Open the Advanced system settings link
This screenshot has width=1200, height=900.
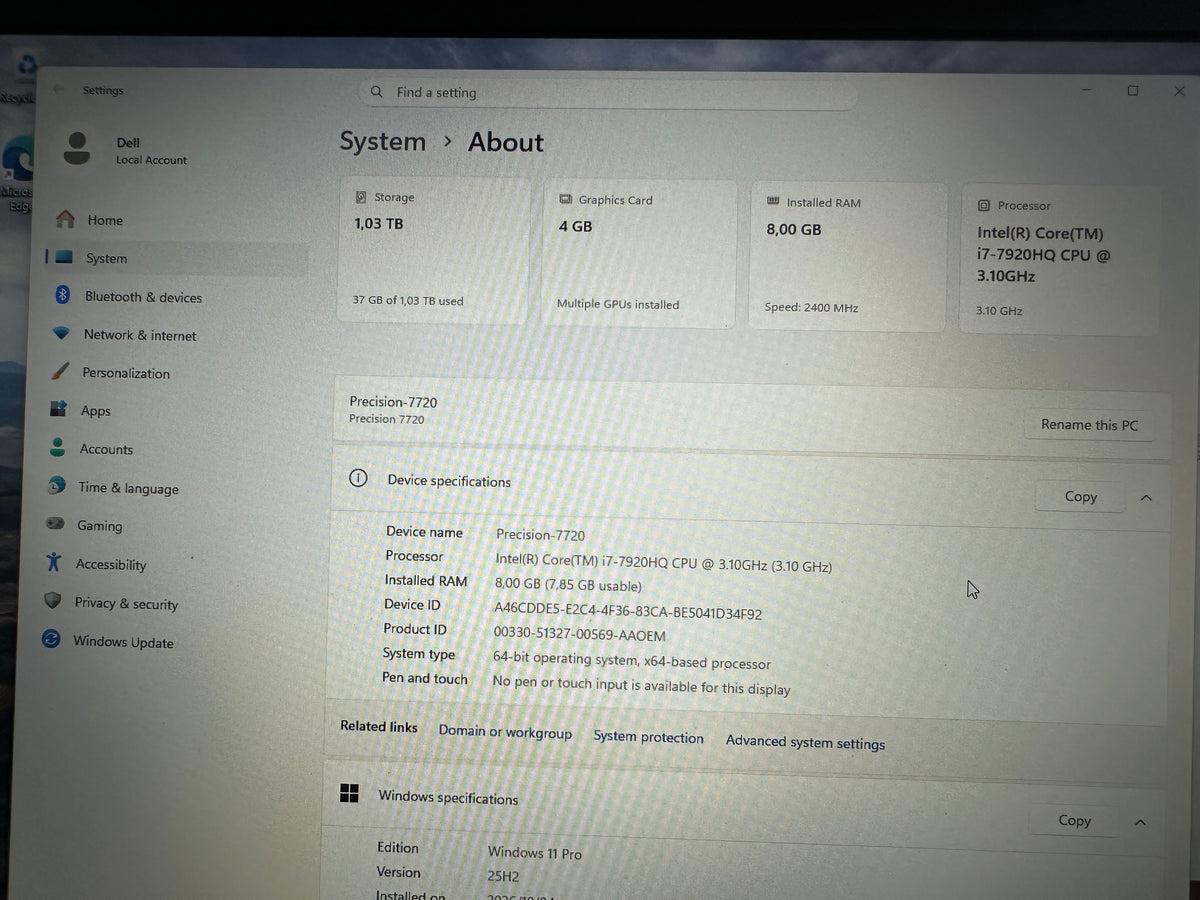805,742
